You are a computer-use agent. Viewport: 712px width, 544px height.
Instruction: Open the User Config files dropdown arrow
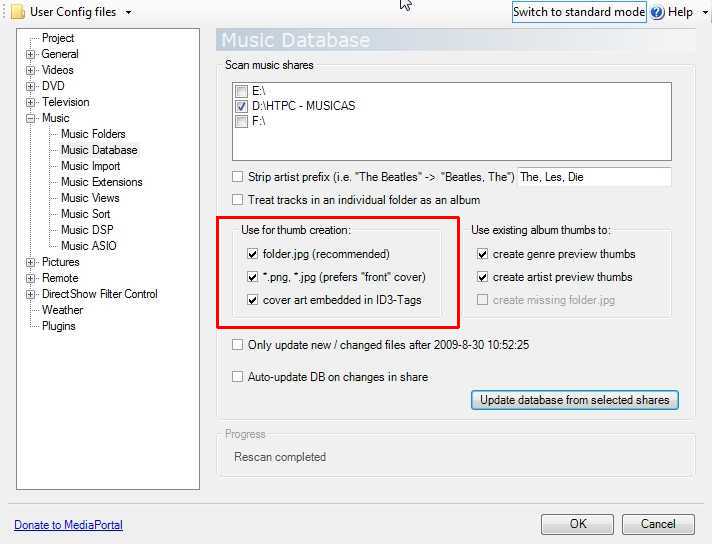pyautogui.click(x=129, y=12)
